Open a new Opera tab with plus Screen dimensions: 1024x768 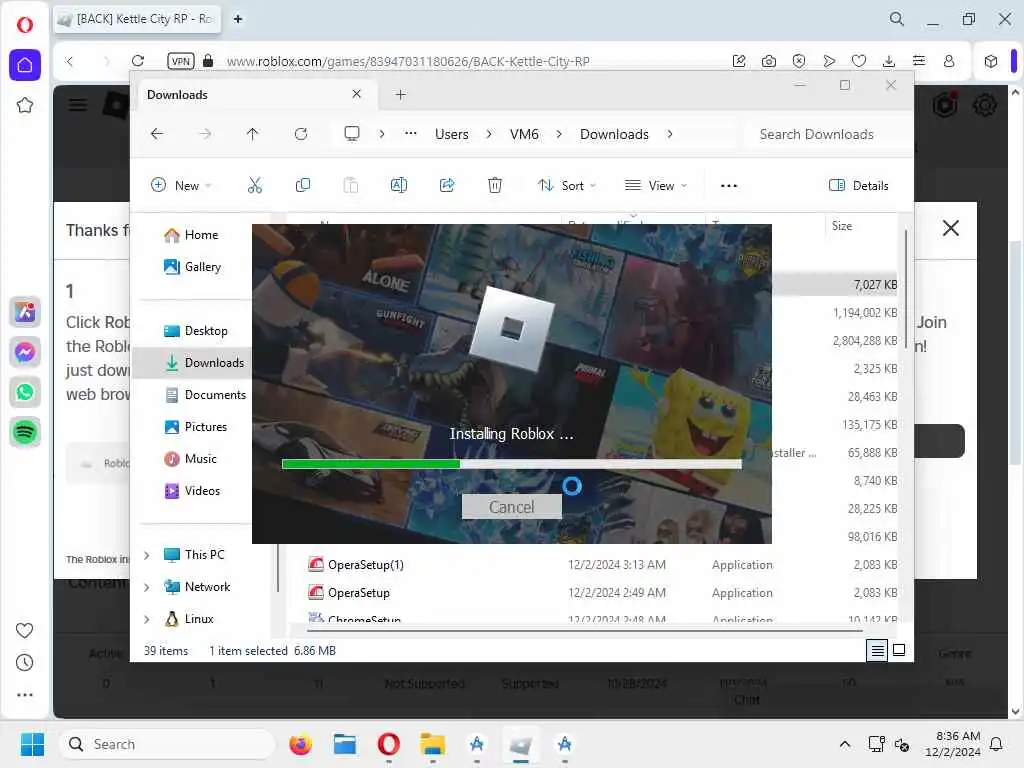click(238, 19)
